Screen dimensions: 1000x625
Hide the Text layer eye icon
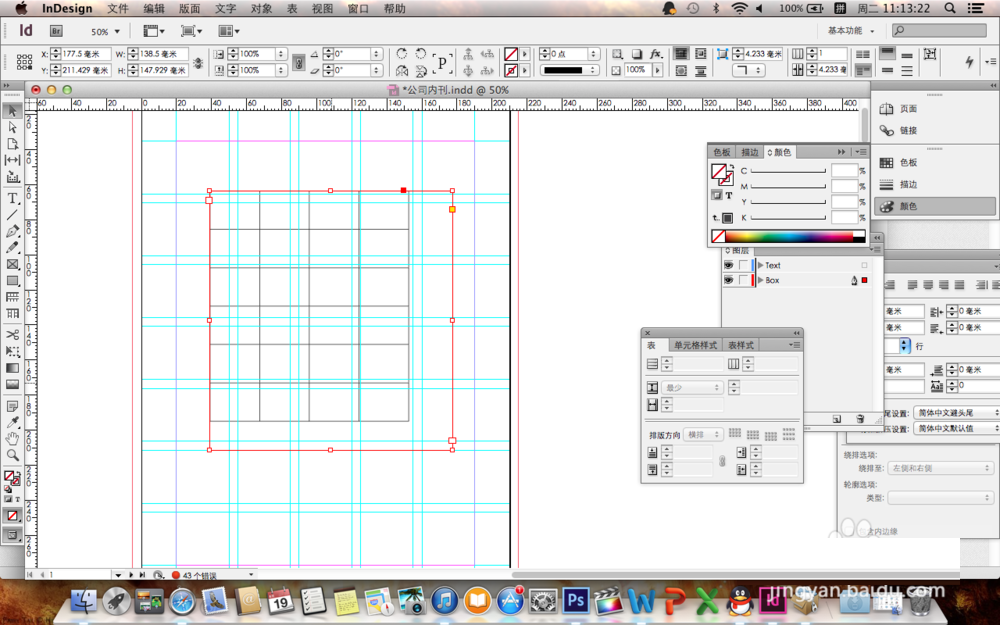coord(728,265)
